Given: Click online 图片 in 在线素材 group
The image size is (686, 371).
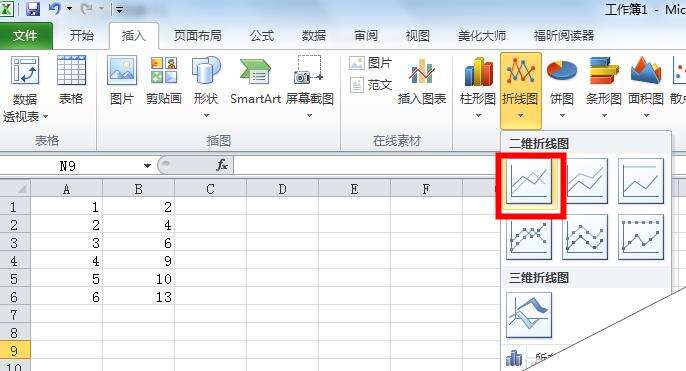Looking at the screenshot, I should (x=370, y=63).
